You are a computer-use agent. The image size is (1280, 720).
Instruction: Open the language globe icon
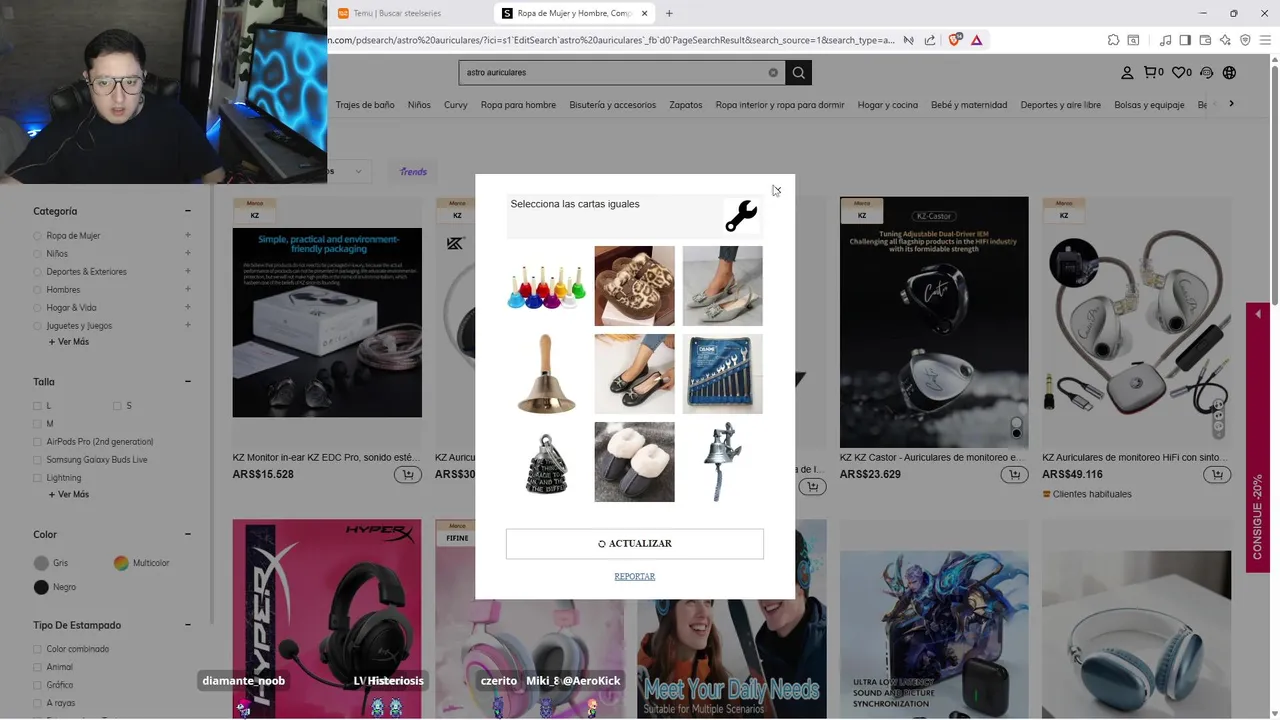[1229, 72]
